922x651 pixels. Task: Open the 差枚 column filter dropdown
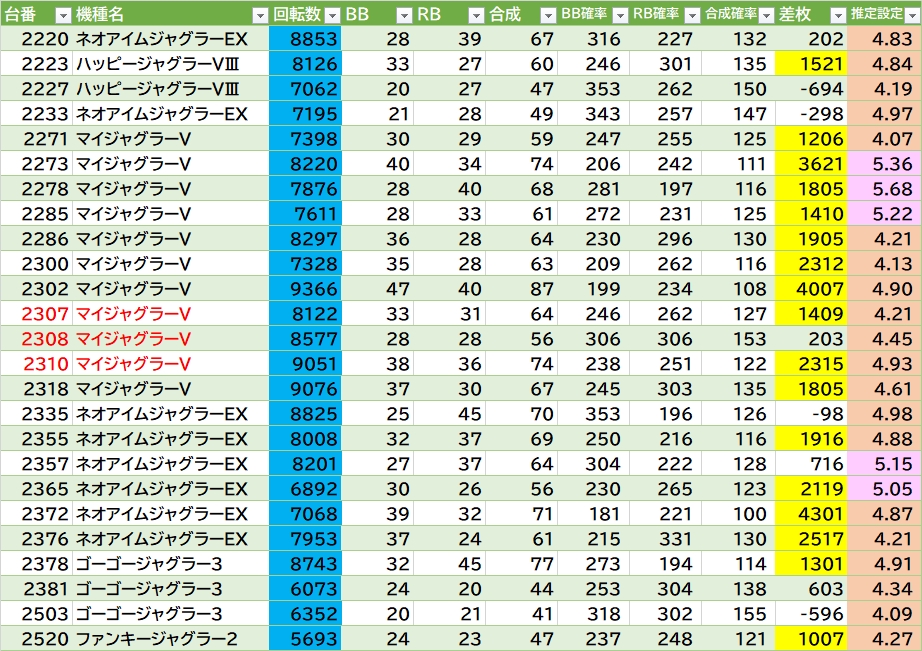point(839,15)
